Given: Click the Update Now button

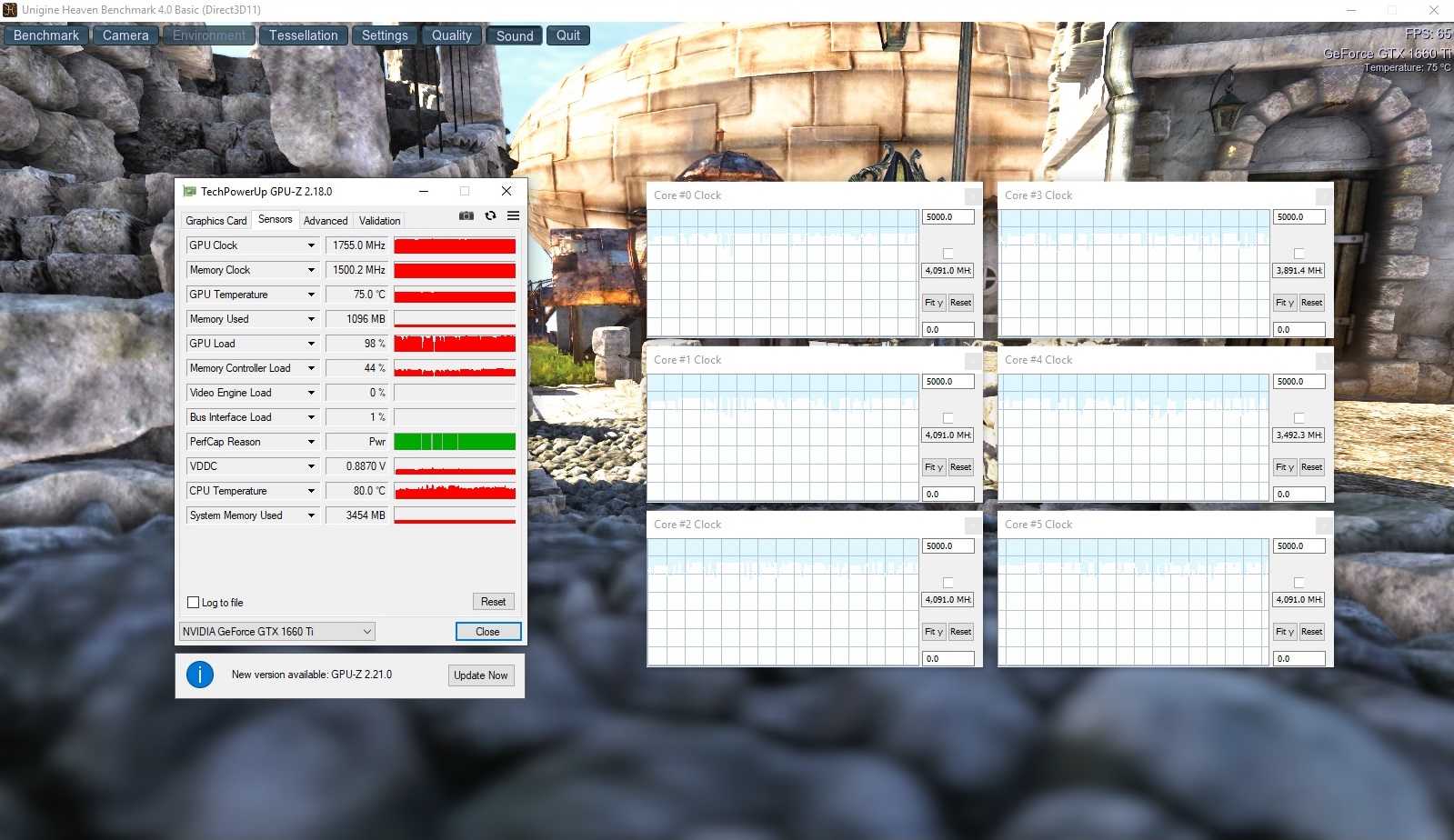Looking at the screenshot, I should click(481, 675).
